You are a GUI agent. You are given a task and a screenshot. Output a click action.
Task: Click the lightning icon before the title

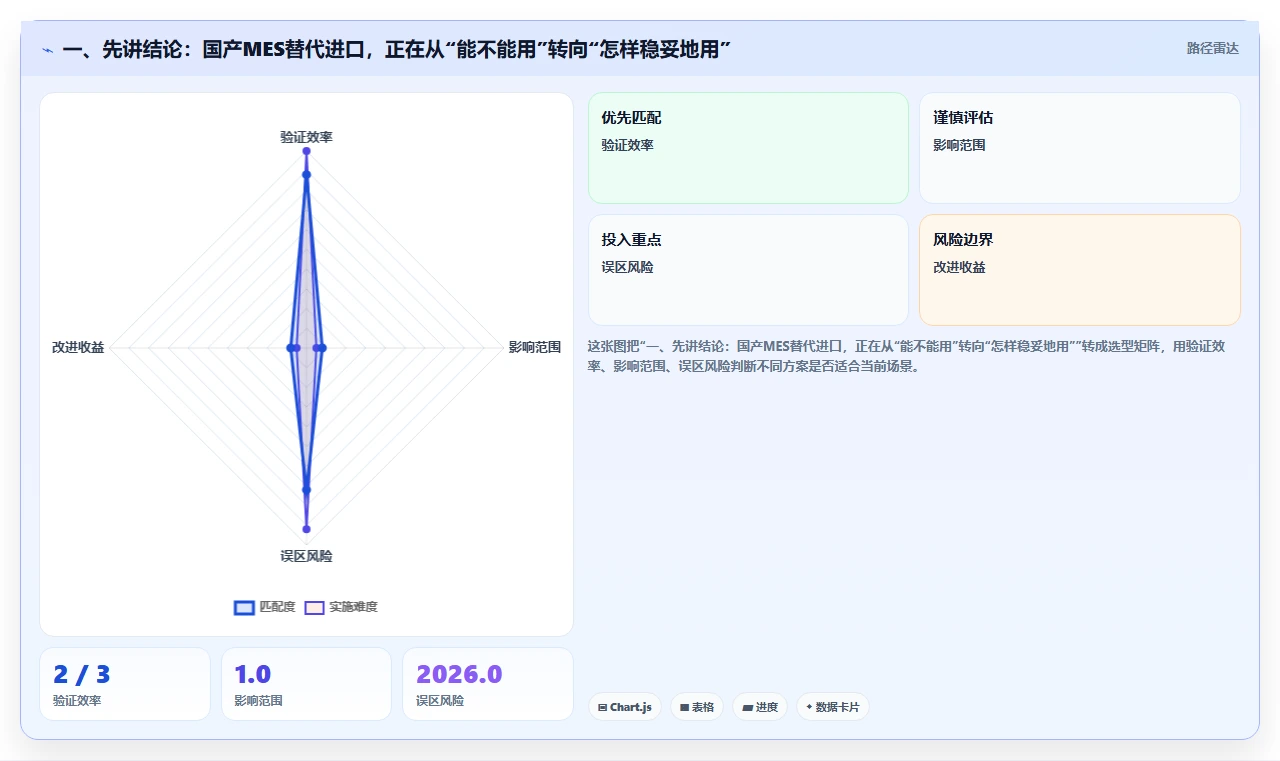47,49
